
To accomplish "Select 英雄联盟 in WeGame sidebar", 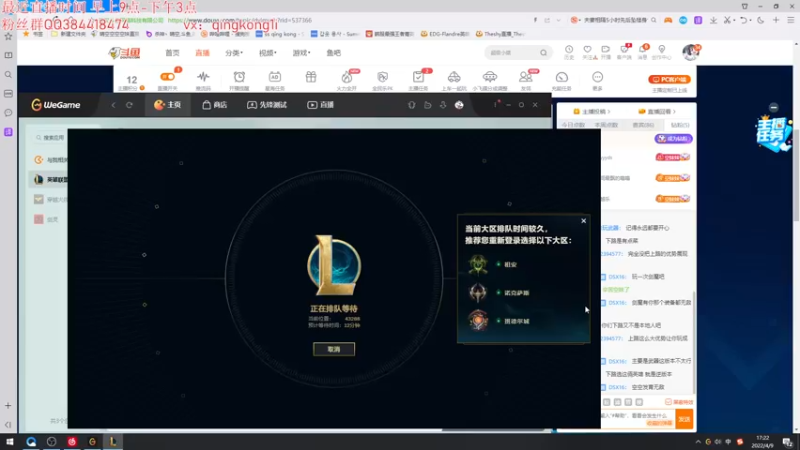I will click(49, 180).
